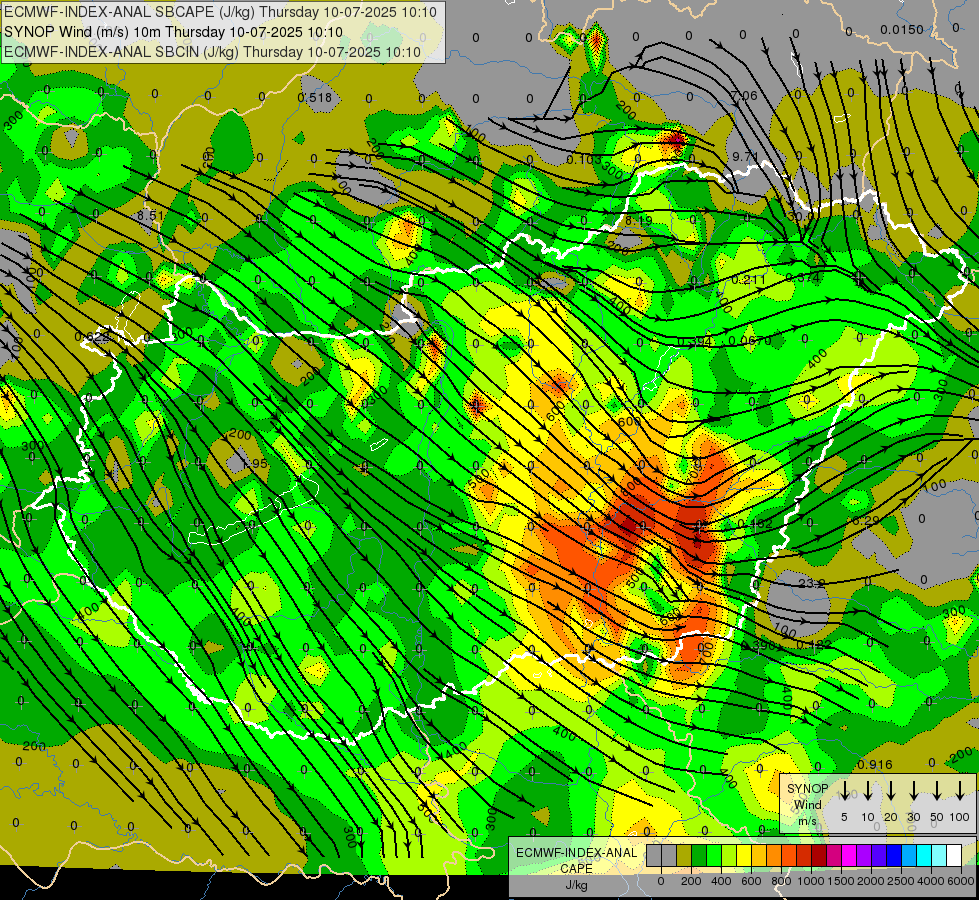Pick the purple CAPE legend swatch
Viewport: 979px width, 900px height.
click(x=863, y=855)
